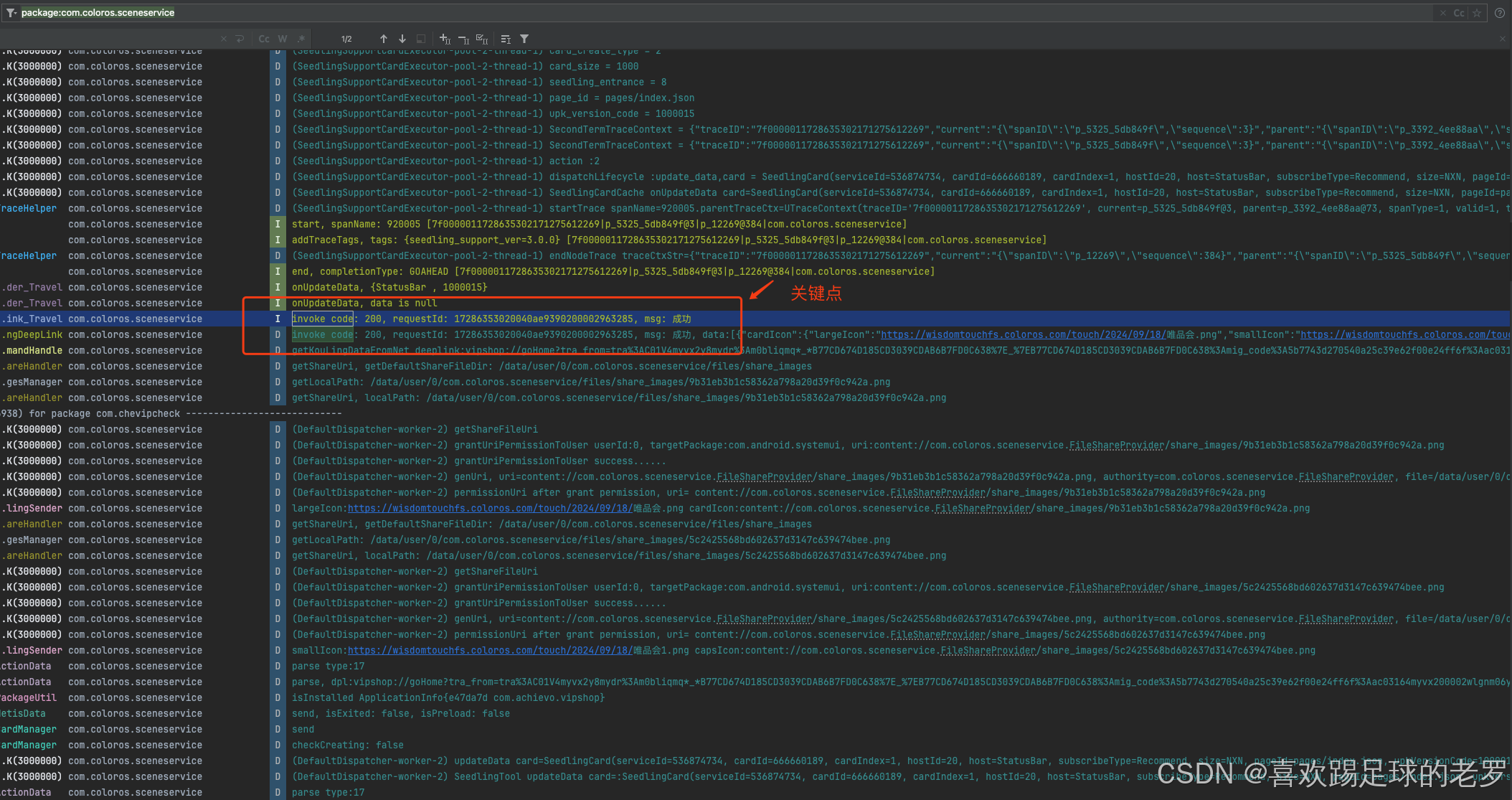Open search filter options funnel

(x=524, y=39)
